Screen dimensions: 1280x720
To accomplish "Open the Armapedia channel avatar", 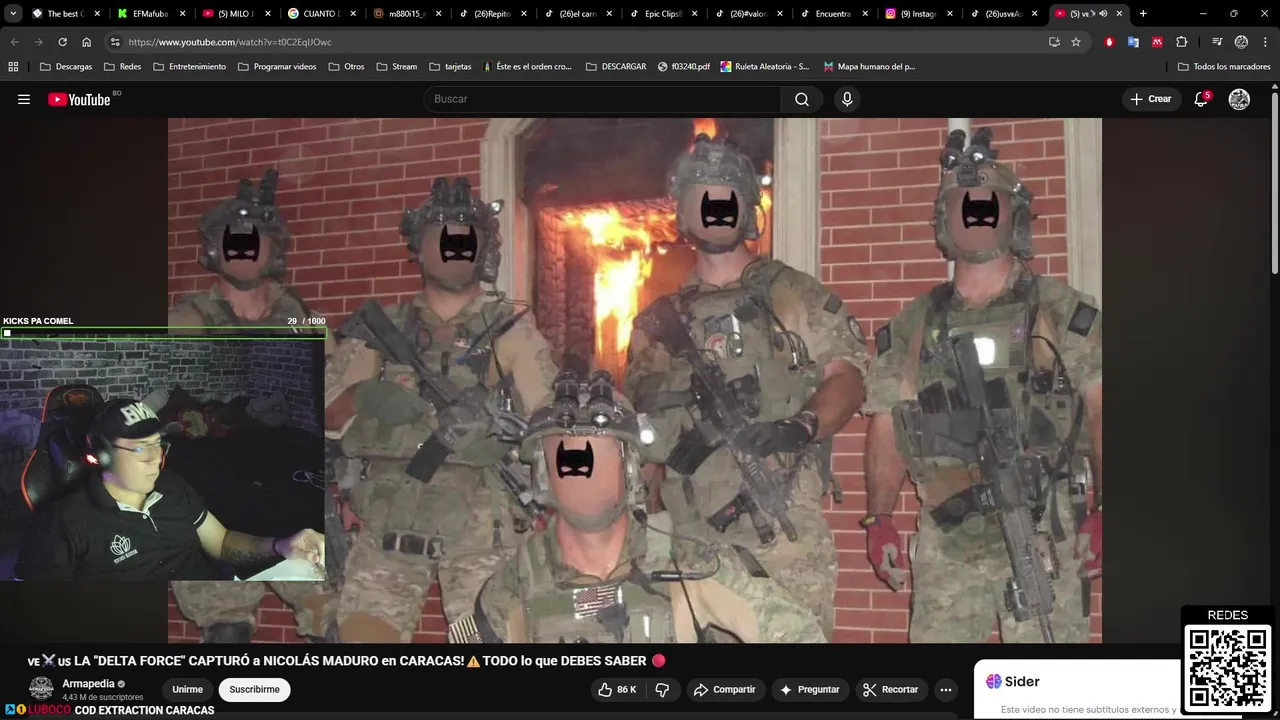I will pyautogui.click(x=41, y=688).
